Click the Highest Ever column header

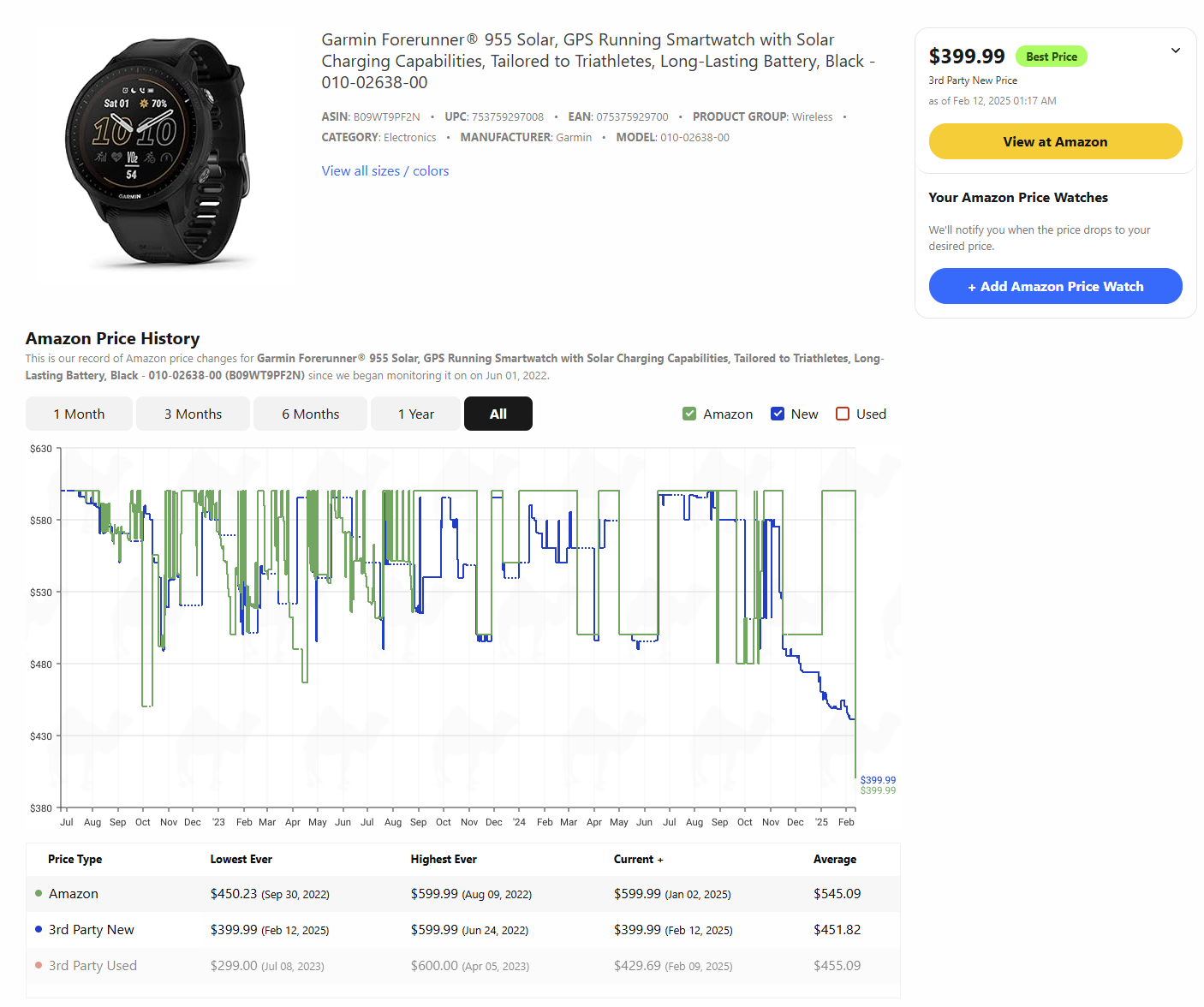tap(444, 859)
